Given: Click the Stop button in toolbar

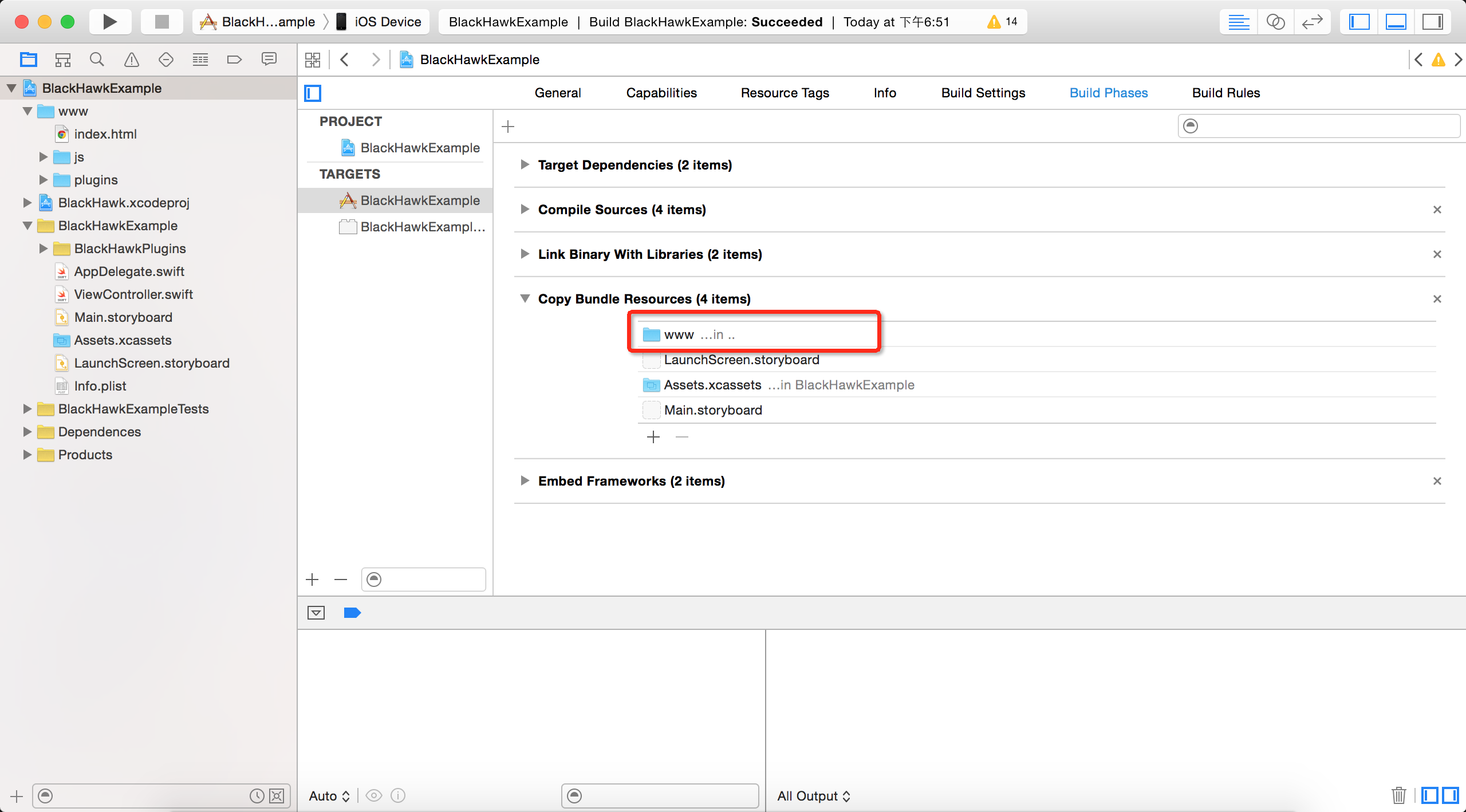Looking at the screenshot, I should pyautogui.click(x=162, y=22).
